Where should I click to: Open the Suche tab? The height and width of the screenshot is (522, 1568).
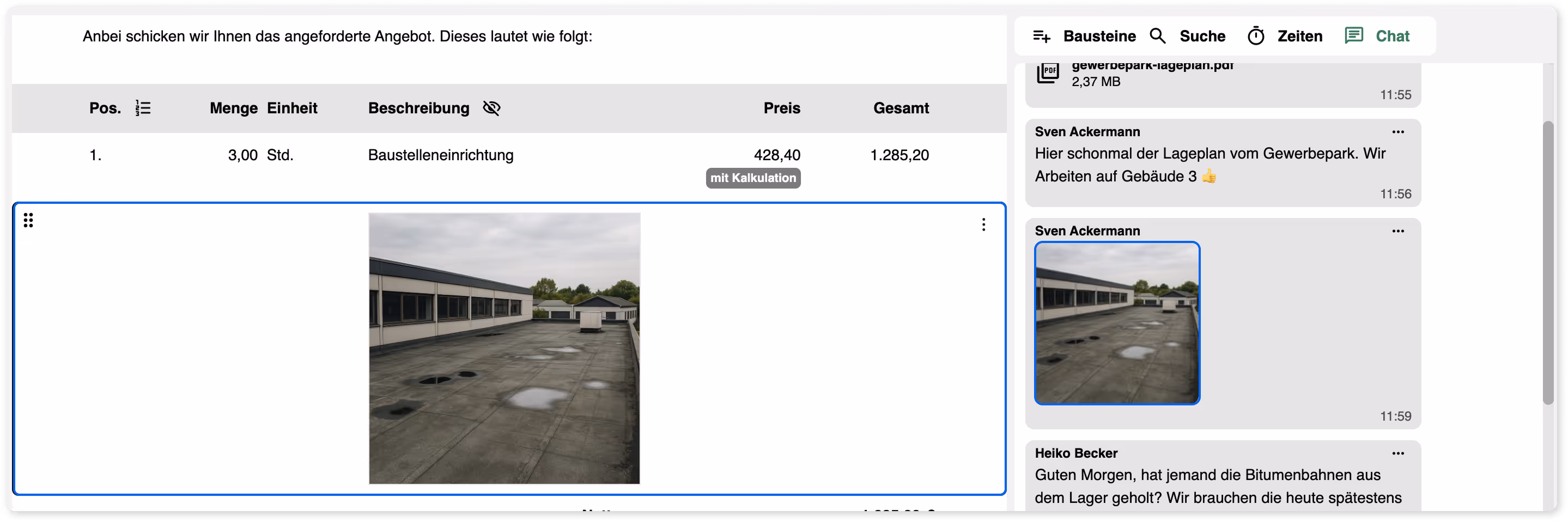click(x=1187, y=36)
